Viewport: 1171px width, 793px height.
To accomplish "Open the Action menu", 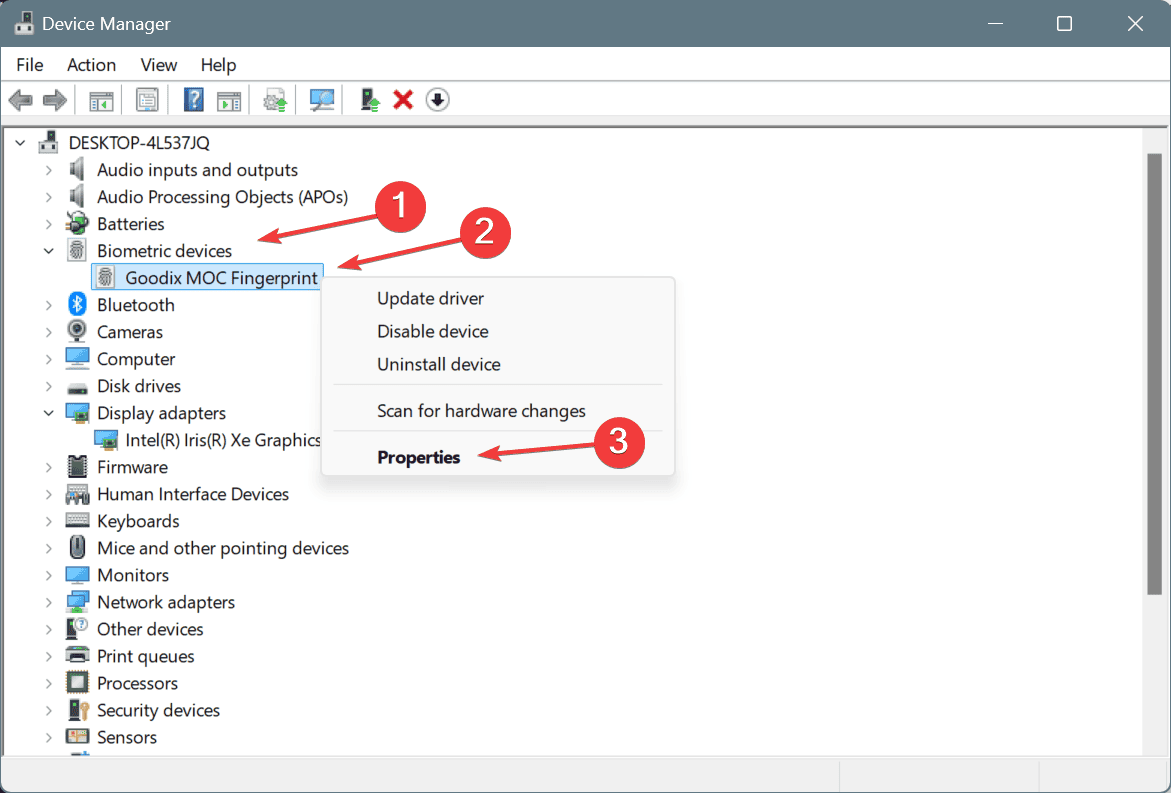I will 91,65.
